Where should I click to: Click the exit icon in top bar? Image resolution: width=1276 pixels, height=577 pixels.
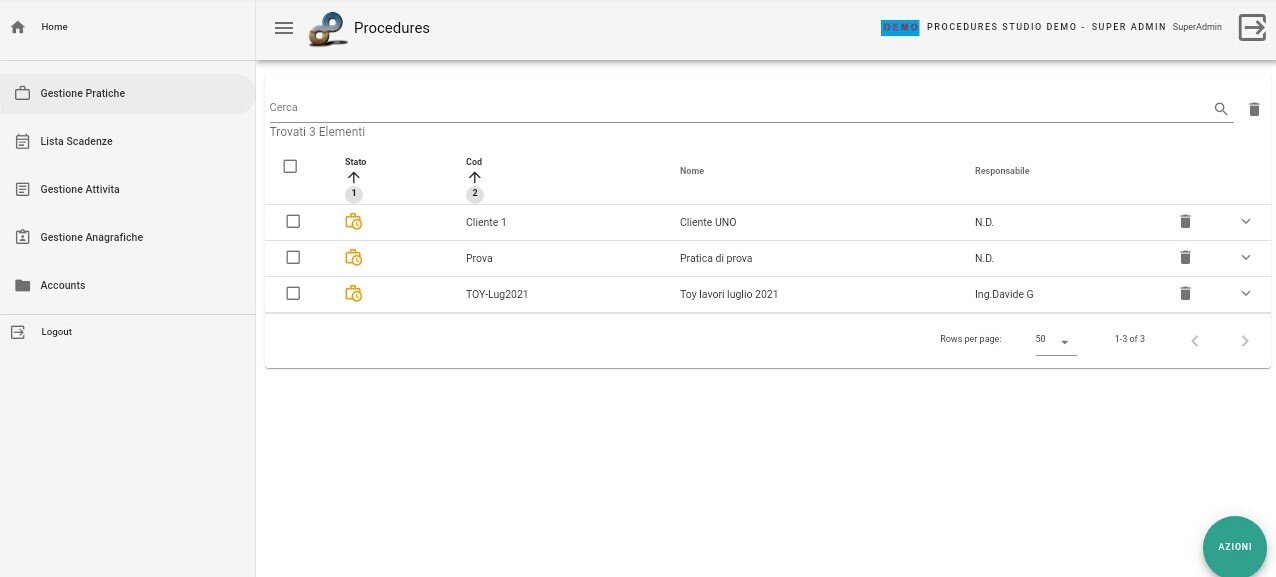click(1252, 27)
